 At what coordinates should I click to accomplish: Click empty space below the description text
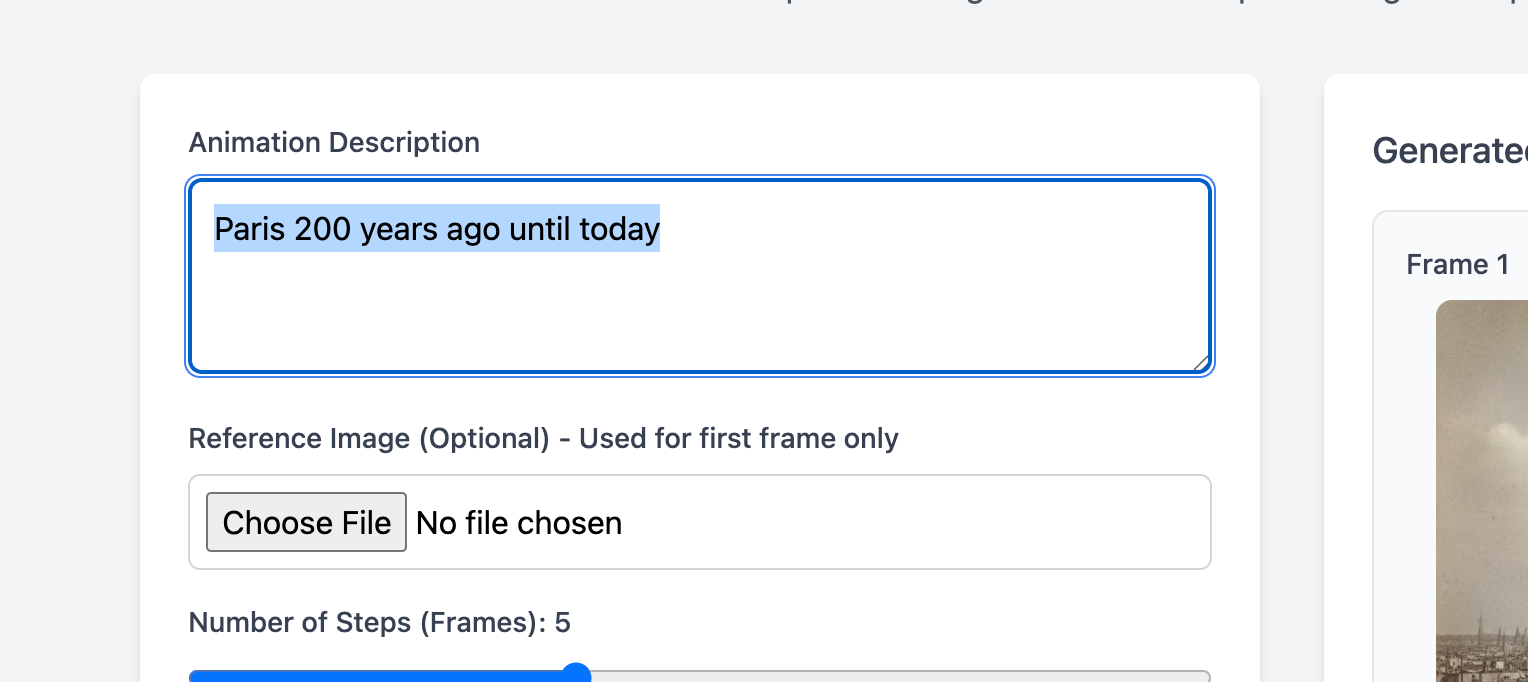click(x=700, y=320)
